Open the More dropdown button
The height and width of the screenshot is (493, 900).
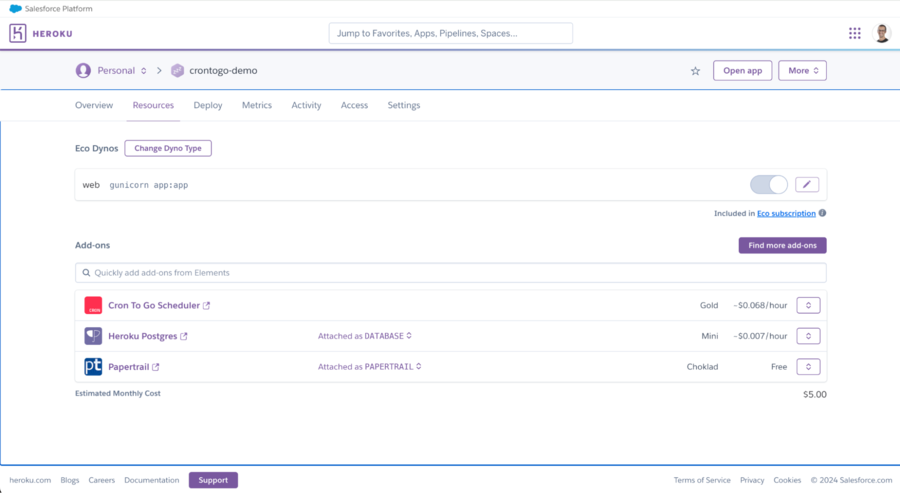pos(802,71)
